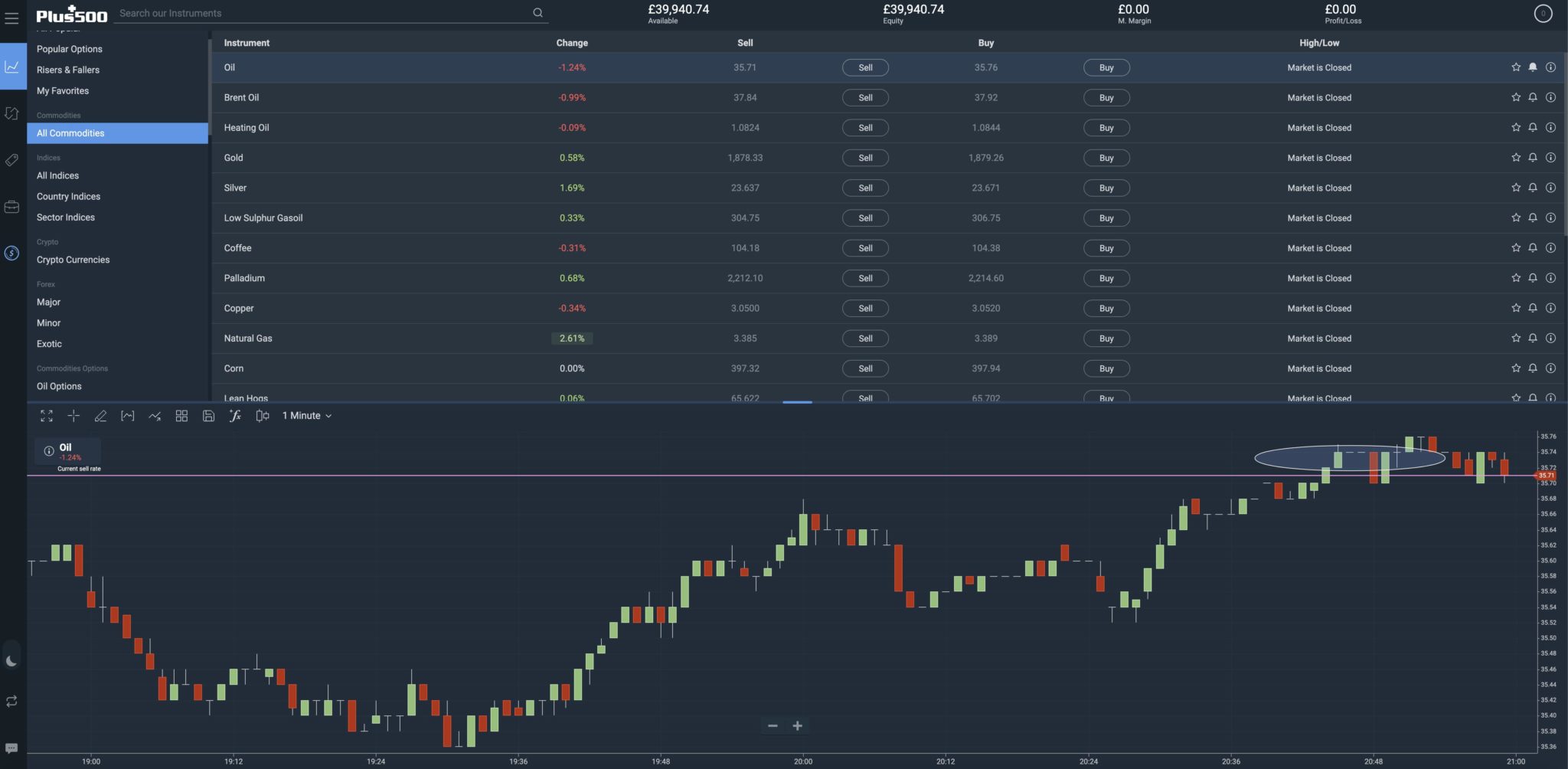Open fullscreen chart view
The image size is (1568, 769).
(46, 415)
